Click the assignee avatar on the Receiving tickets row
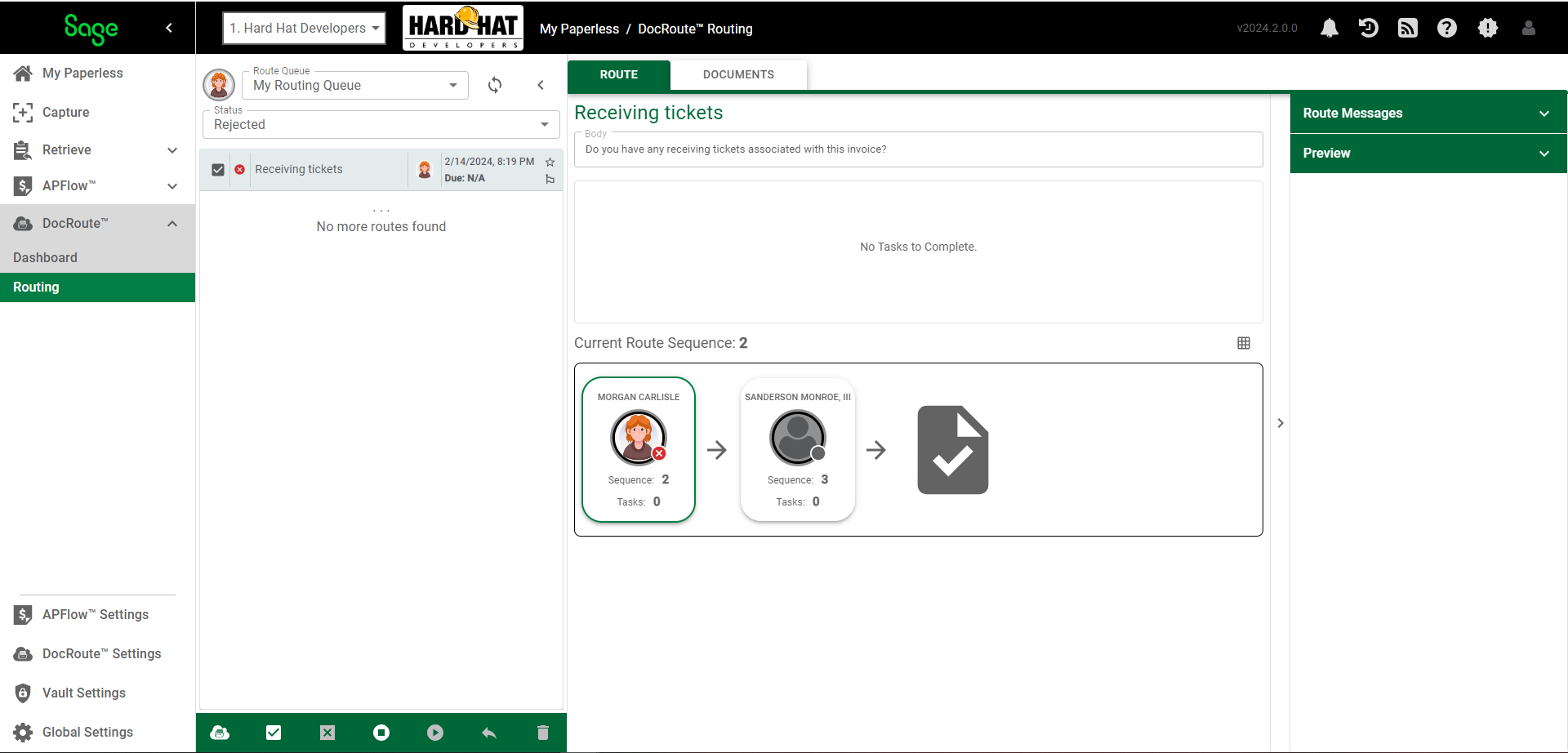The image size is (1568, 753). pyautogui.click(x=425, y=169)
